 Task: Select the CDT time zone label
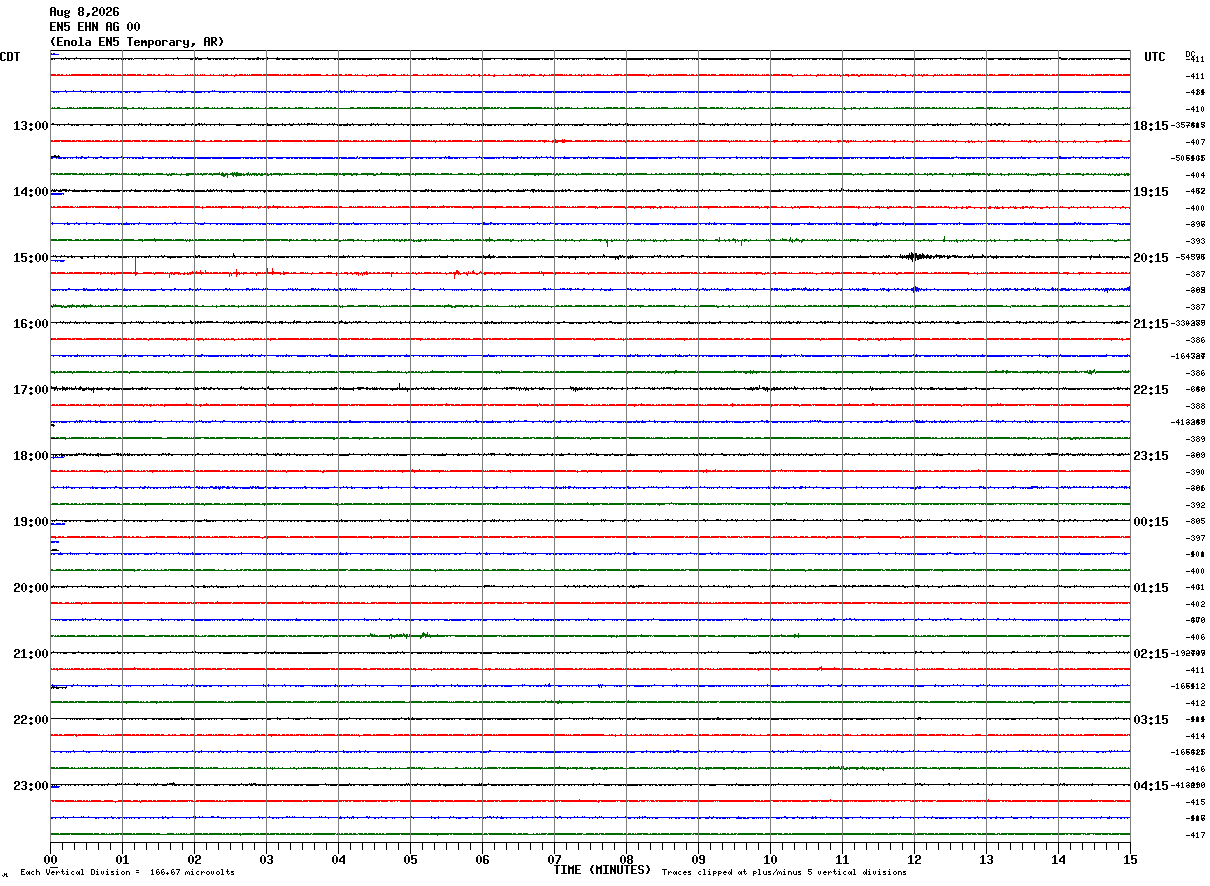coord(10,57)
